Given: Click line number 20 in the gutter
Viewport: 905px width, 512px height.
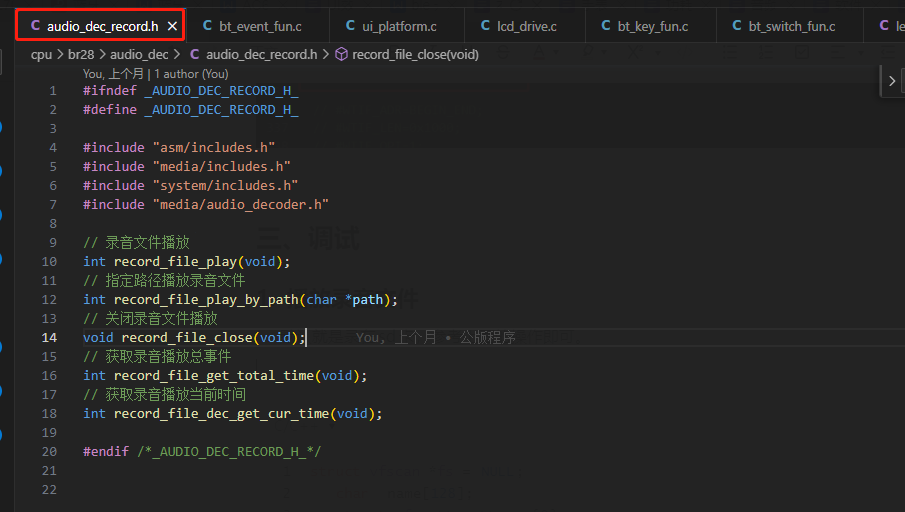Looking at the screenshot, I should point(49,451).
